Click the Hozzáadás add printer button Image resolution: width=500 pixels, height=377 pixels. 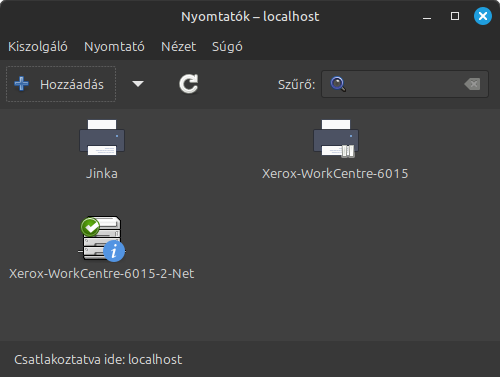[61, 84]
